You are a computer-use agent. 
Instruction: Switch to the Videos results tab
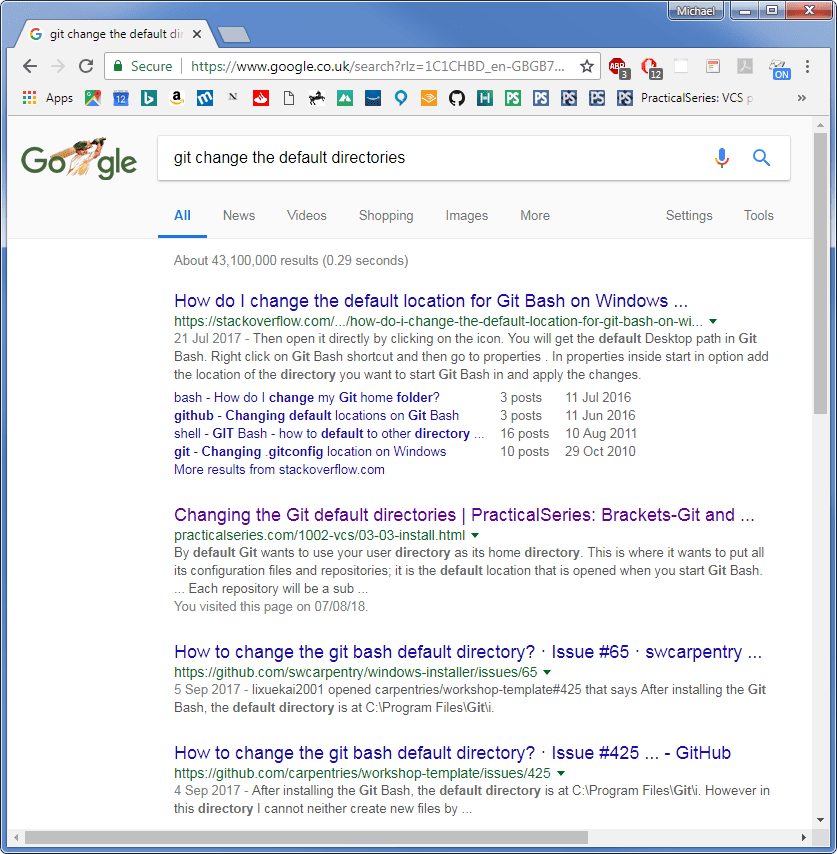tap(307, 216)
